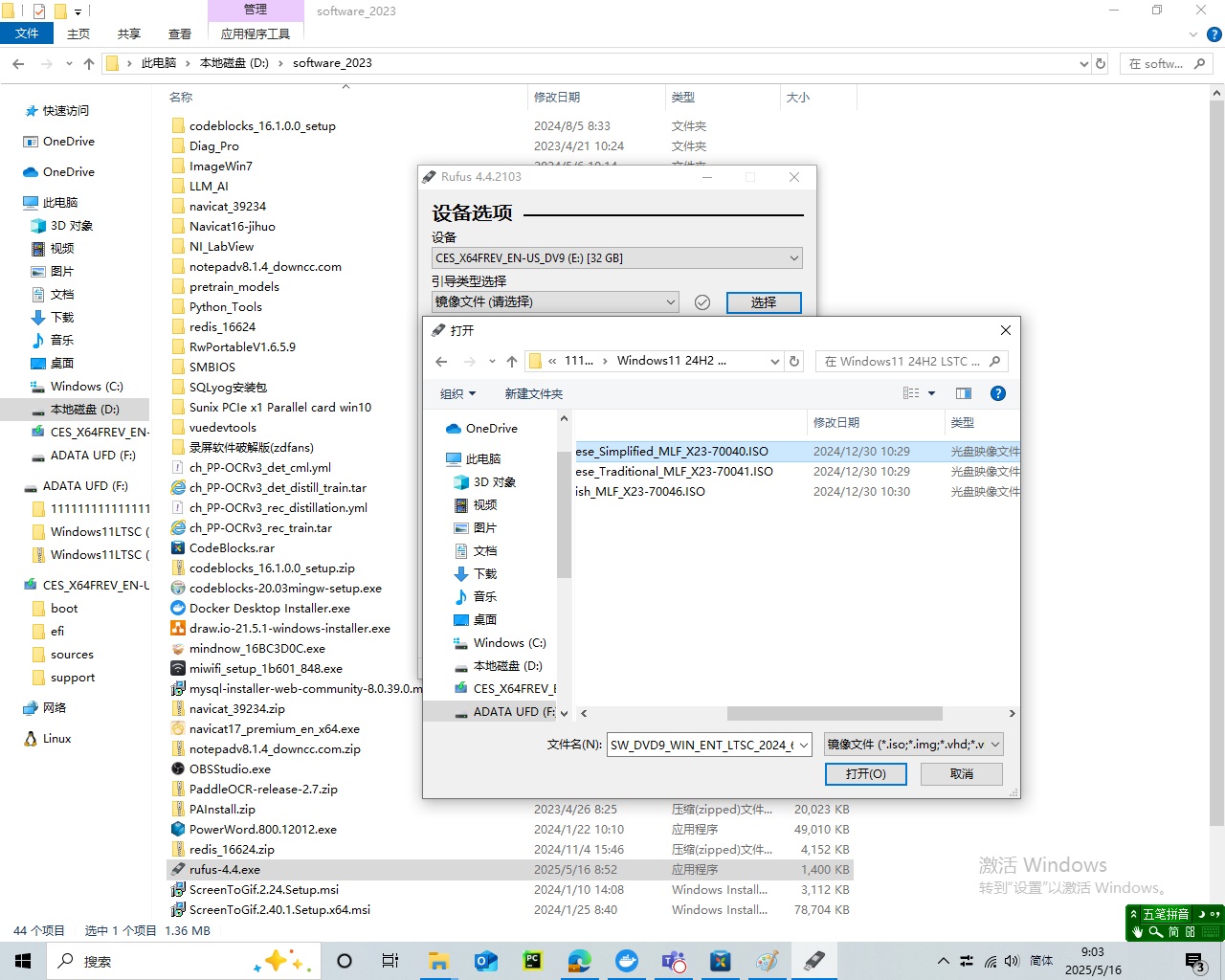Open PyCharm from the taskbar
This screenshot has height=980, width=1225.
pos(533,961)
